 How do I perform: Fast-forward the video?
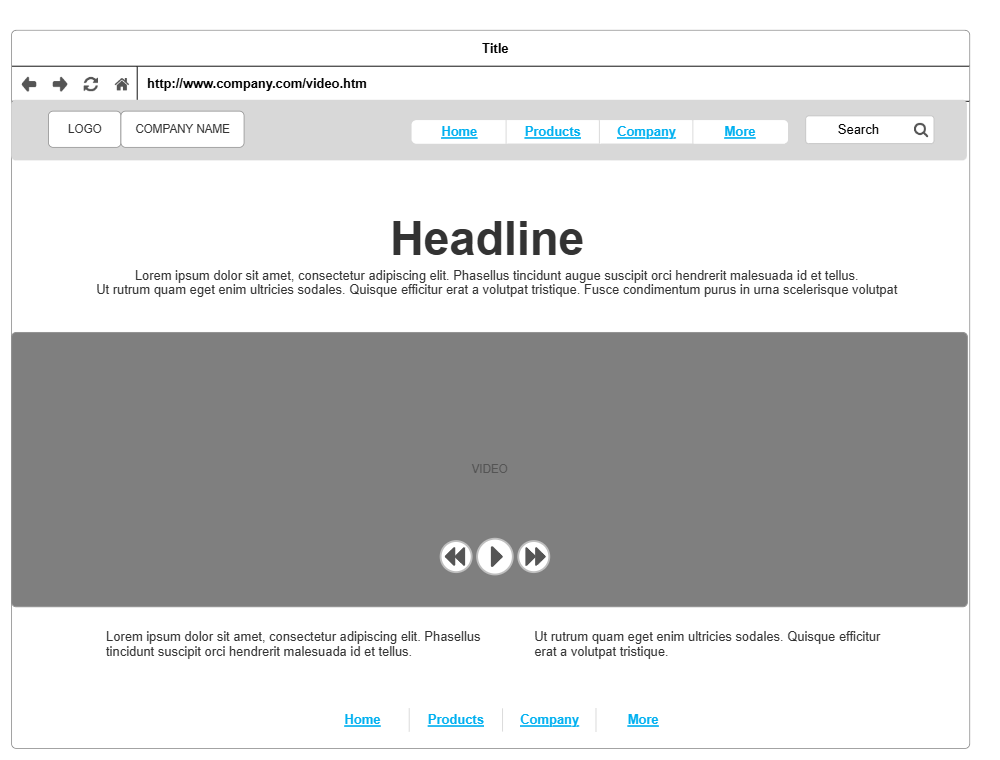tap(534, 556)
